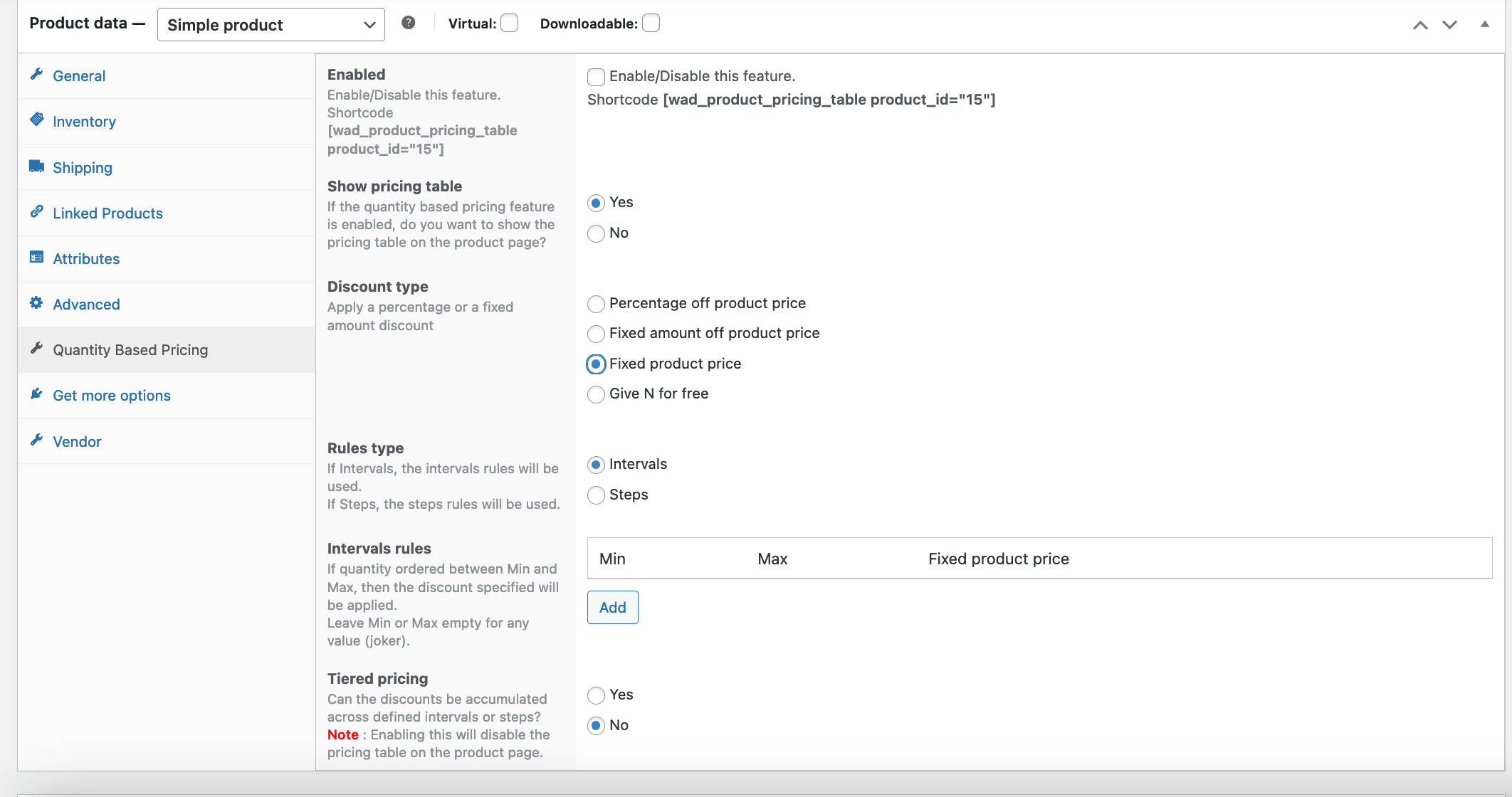Select No for Tiered pricing
Image resolution: width=1512 pixels, height=797 pixels.
597,726
